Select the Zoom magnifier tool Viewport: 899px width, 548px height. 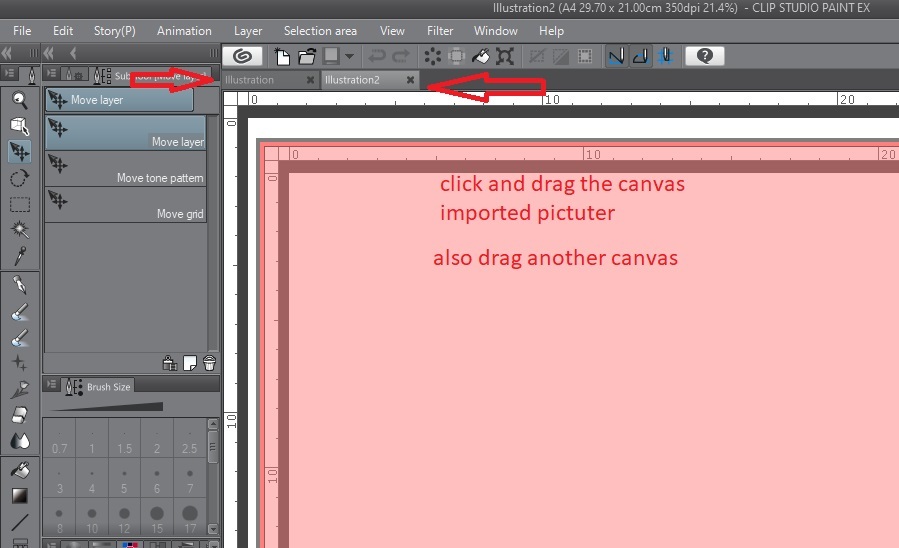click(19, 100)
